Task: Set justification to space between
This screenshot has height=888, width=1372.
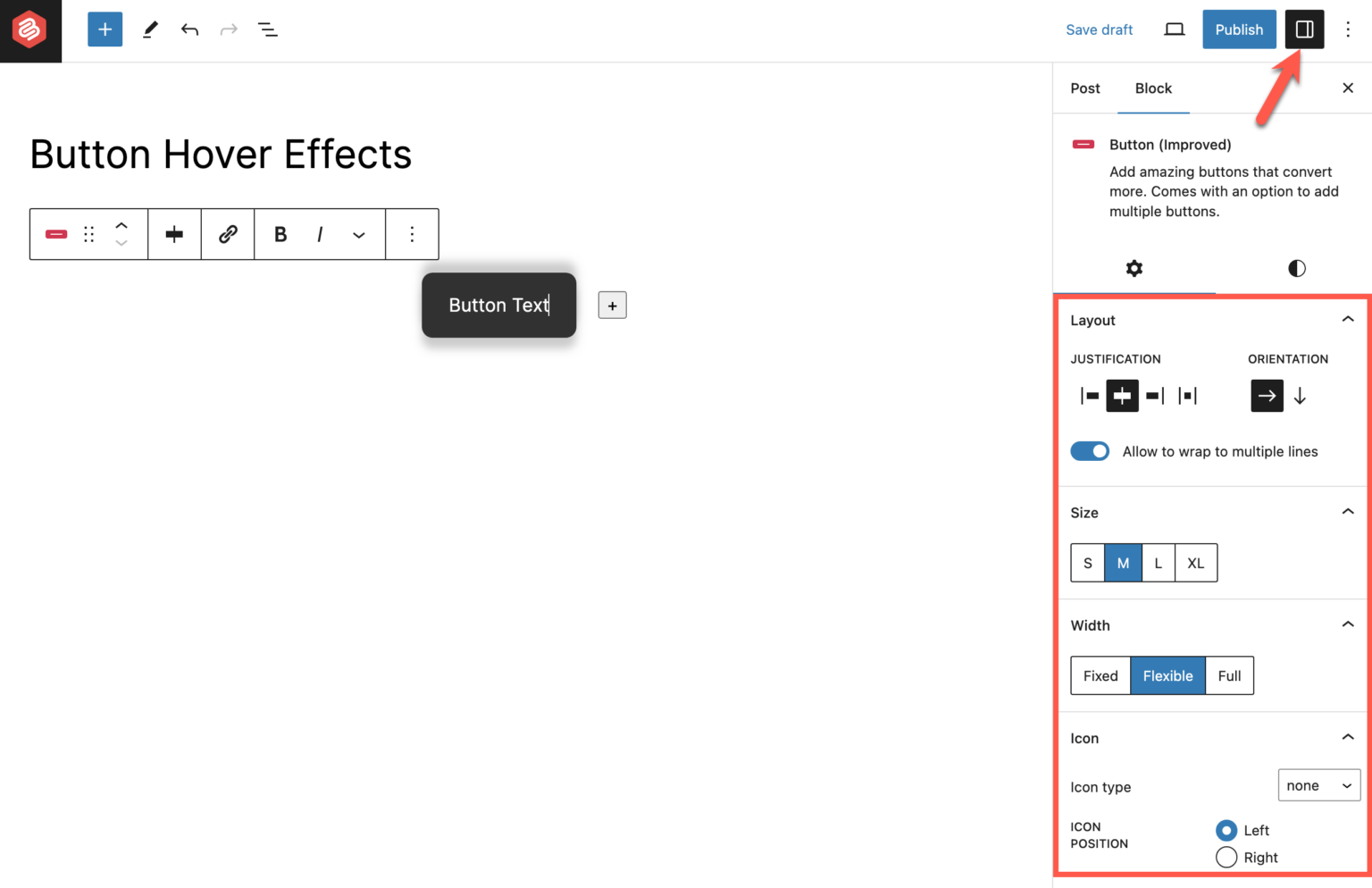Action: click(x=1187, y=396)
